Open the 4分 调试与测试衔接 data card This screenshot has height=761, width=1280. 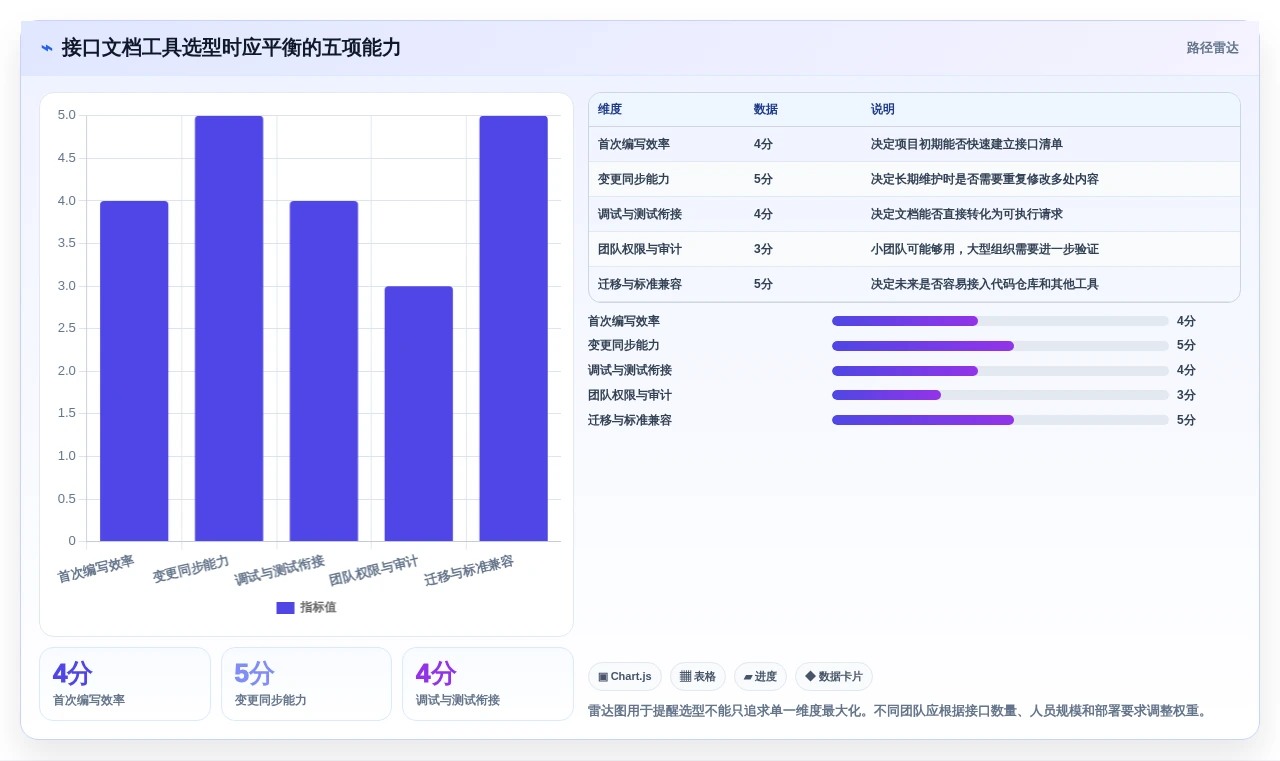point(488,684)
